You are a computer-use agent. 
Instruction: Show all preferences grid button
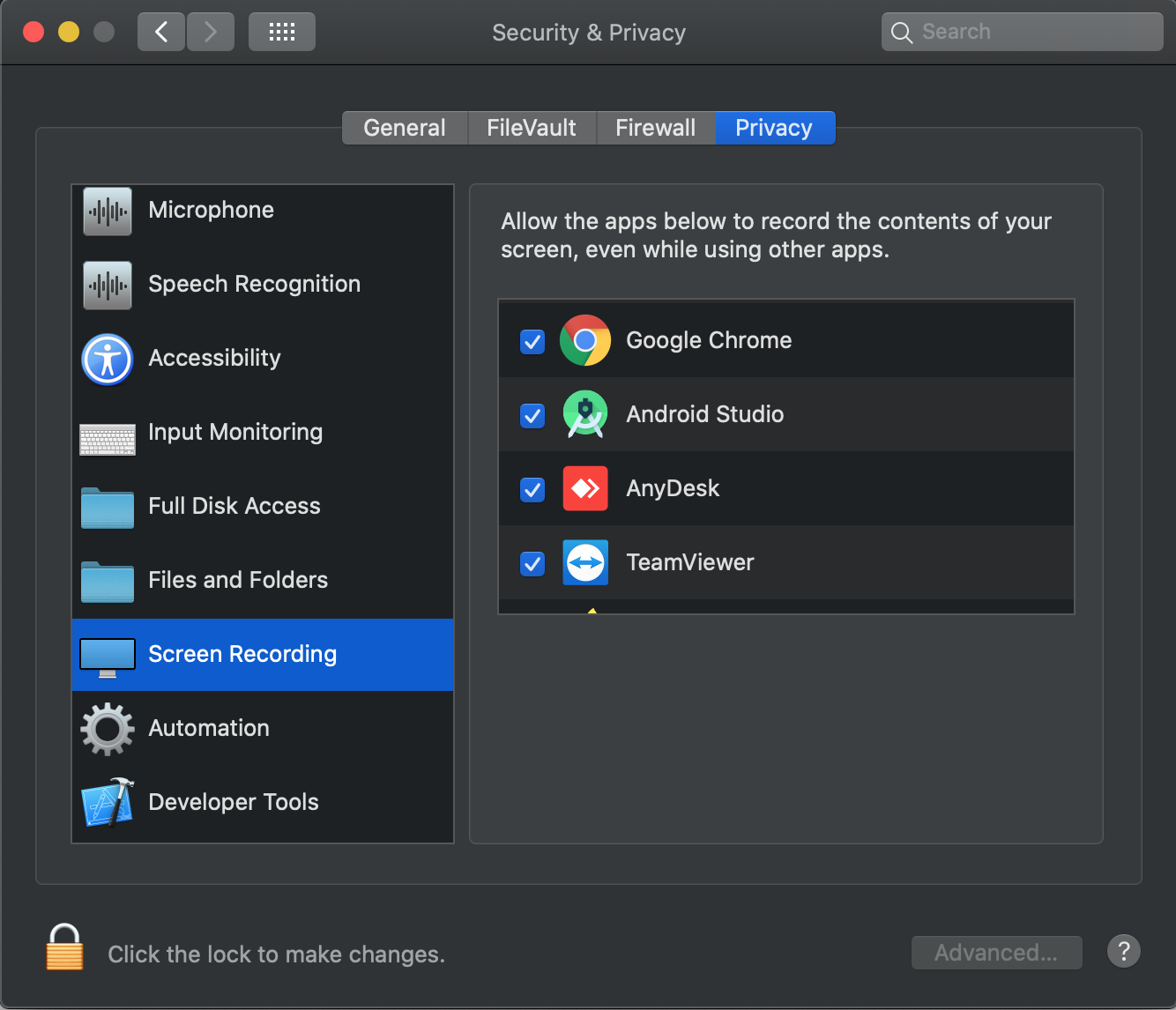point(282,33)
